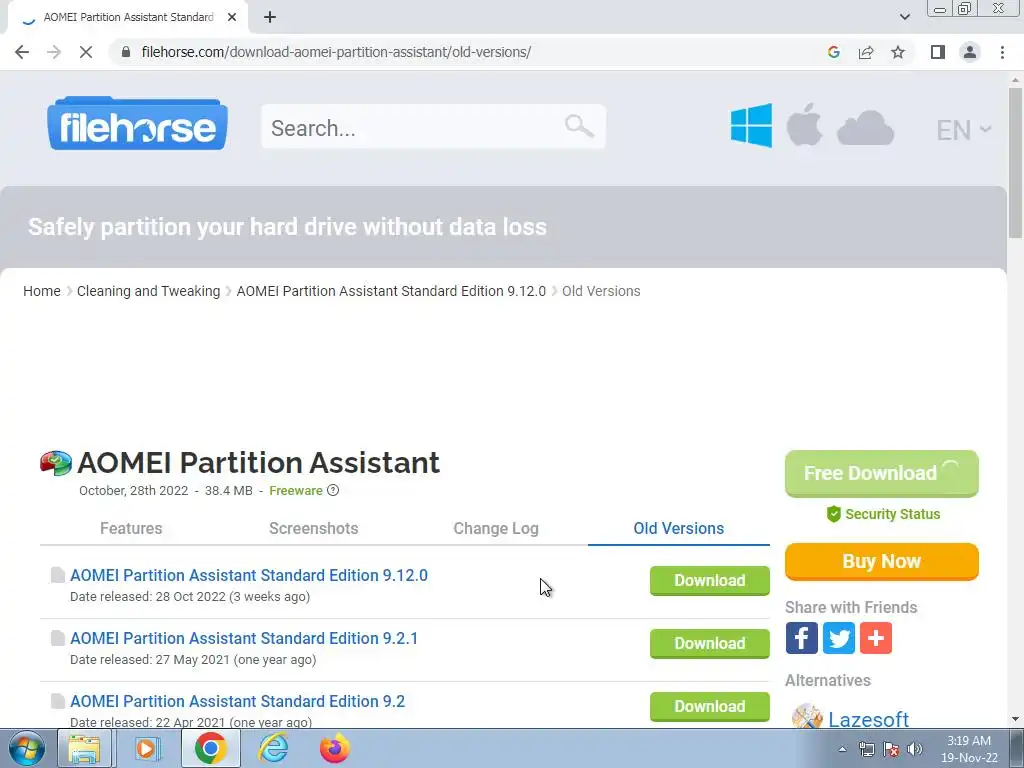Download version 9.2
Image resolution: width=1024 pixels, height=768 pixels.
(709, 707)
